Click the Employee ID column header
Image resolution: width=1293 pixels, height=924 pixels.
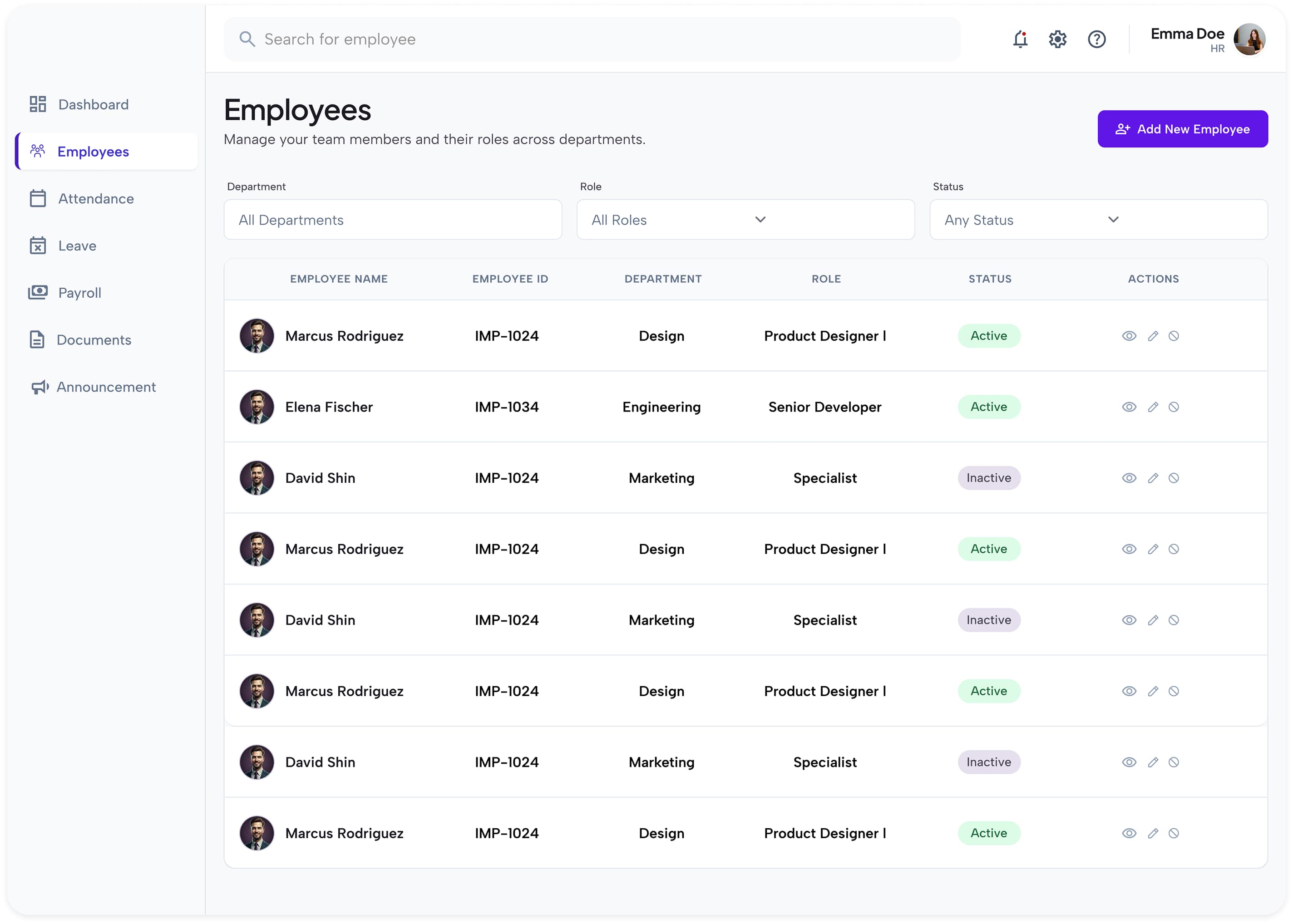tap(510, 279)
